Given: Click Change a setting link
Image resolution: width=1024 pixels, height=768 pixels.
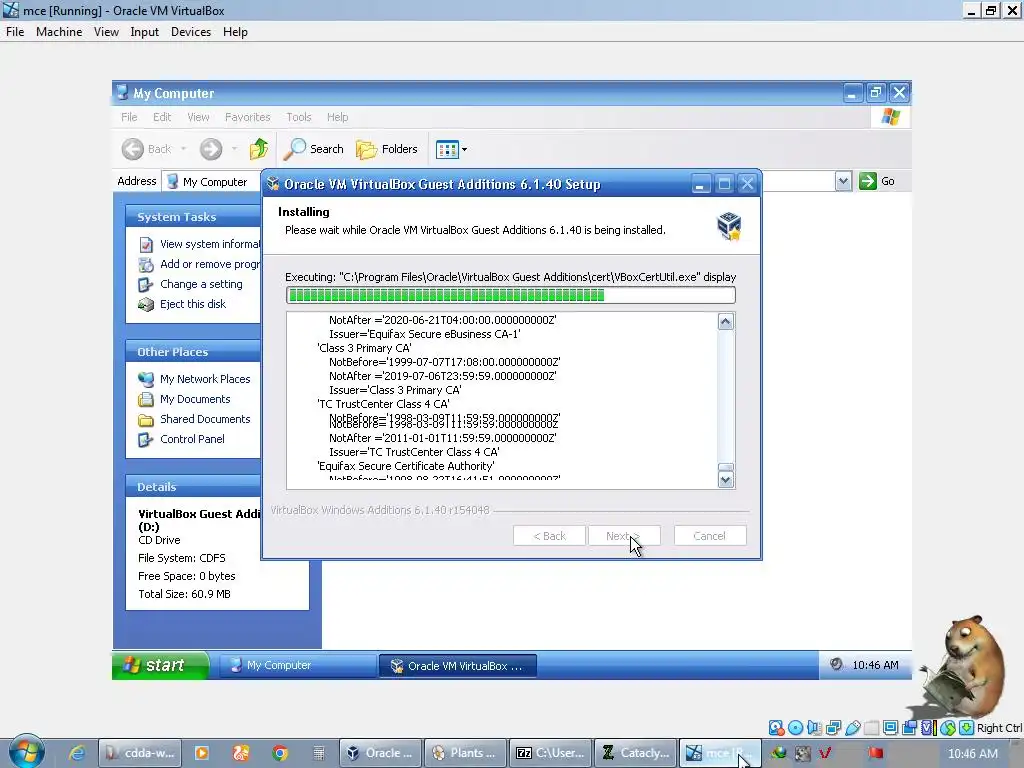Looking at the screenshot, I should (201, 284).
